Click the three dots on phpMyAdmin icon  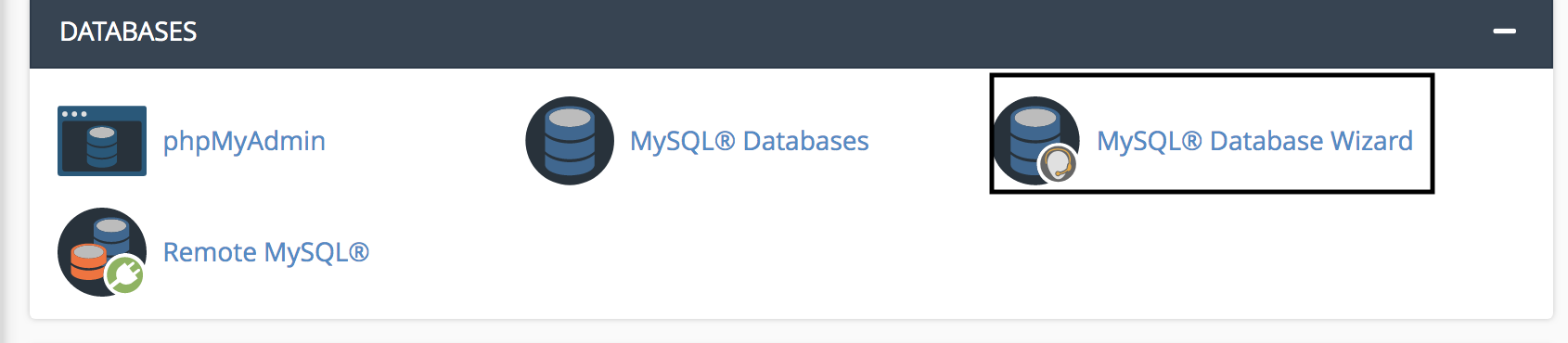[73, 114]
